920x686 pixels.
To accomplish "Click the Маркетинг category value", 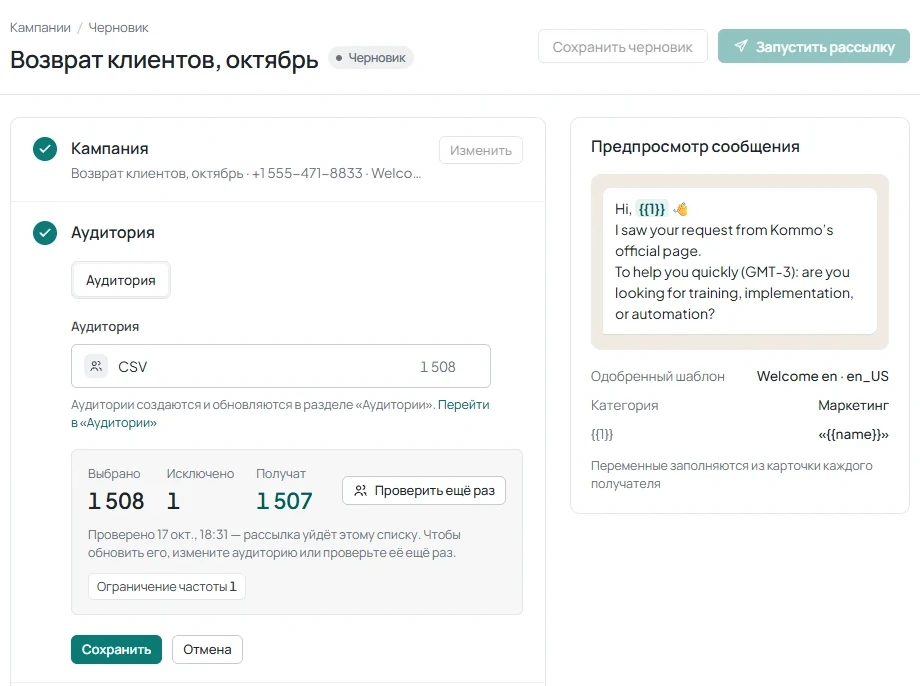I will coord(853,405).
